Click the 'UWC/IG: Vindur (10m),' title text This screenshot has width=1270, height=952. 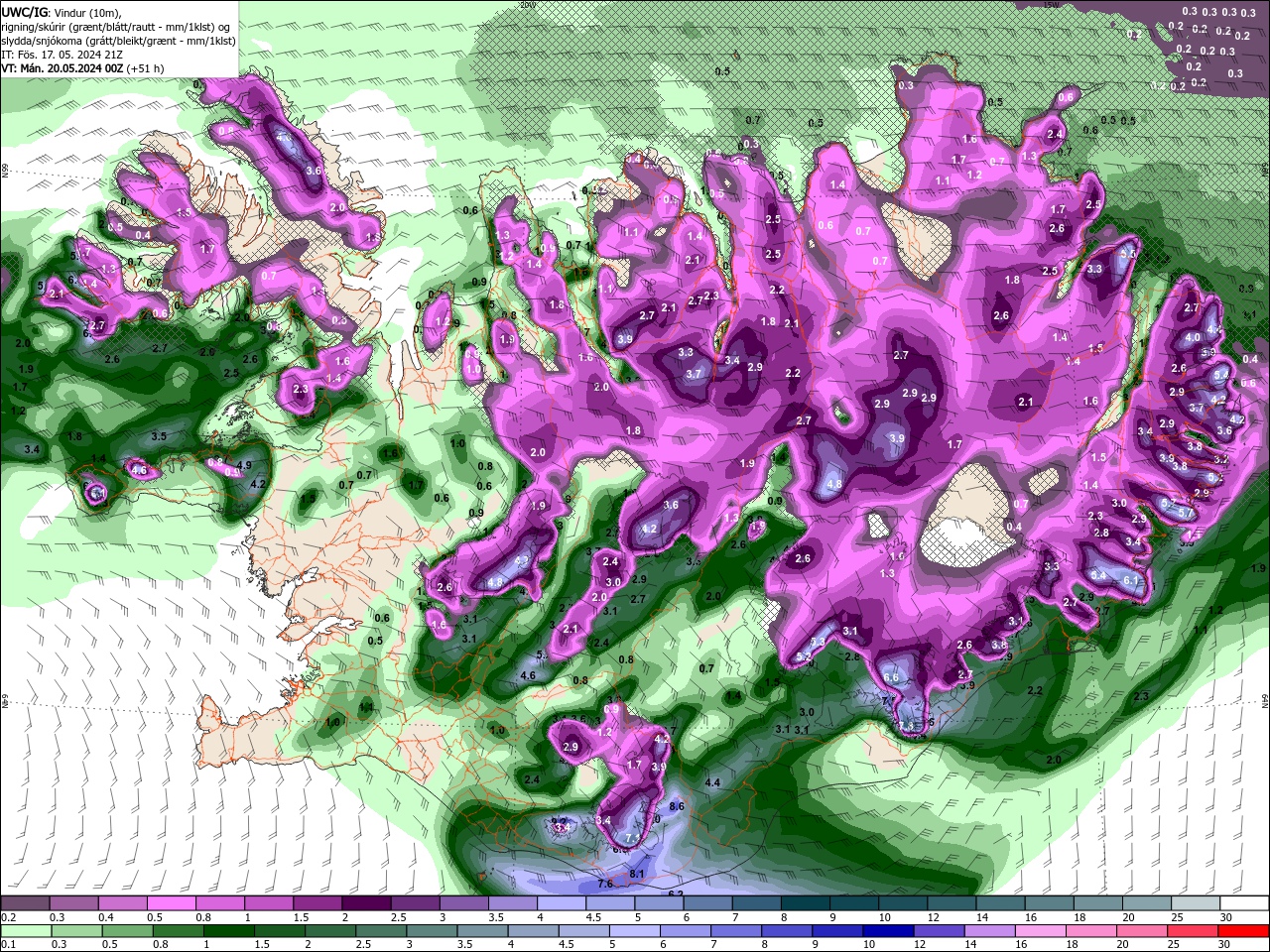pos(62,11)
